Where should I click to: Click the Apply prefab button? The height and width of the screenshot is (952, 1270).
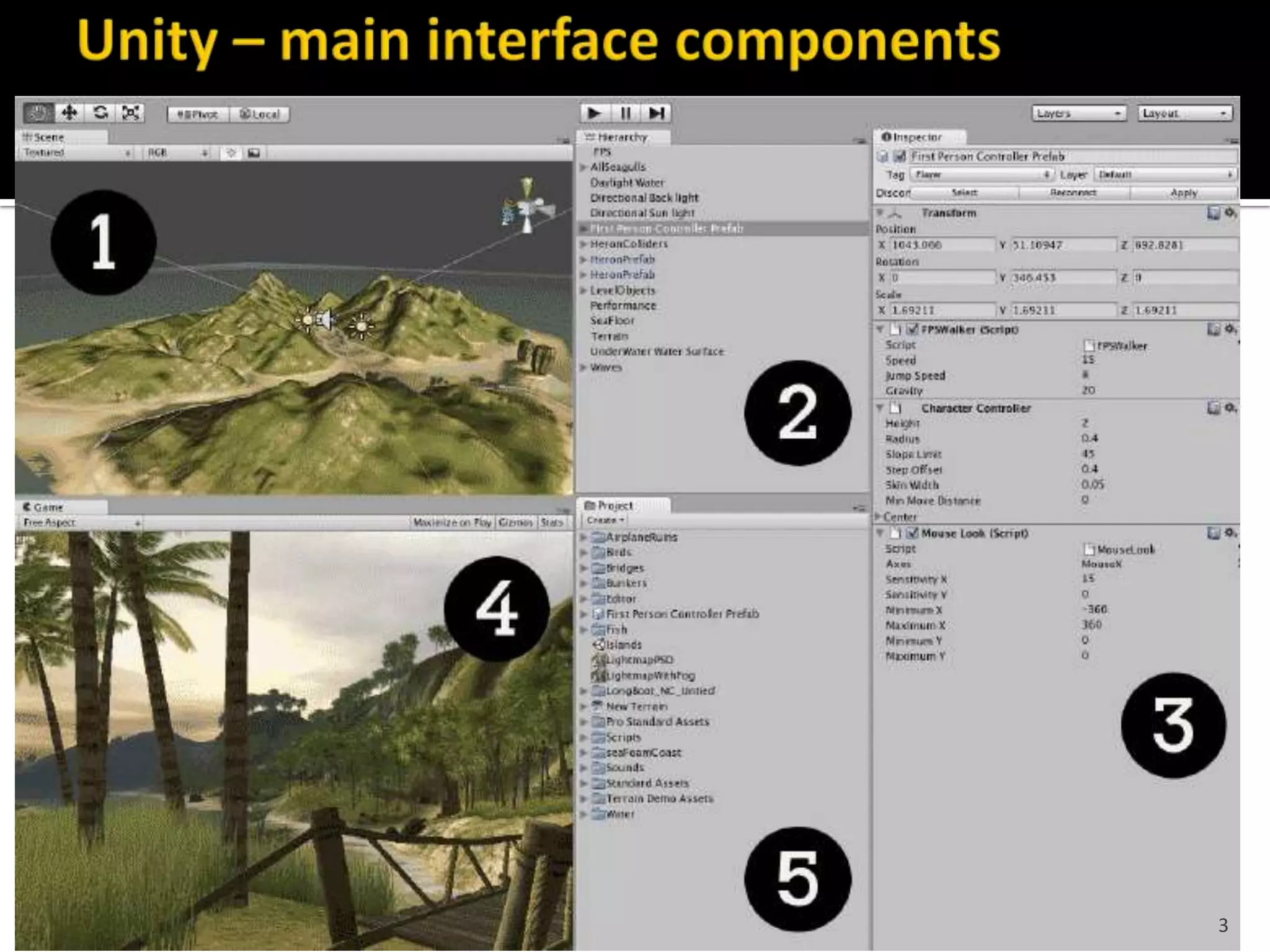point(1183,193)
